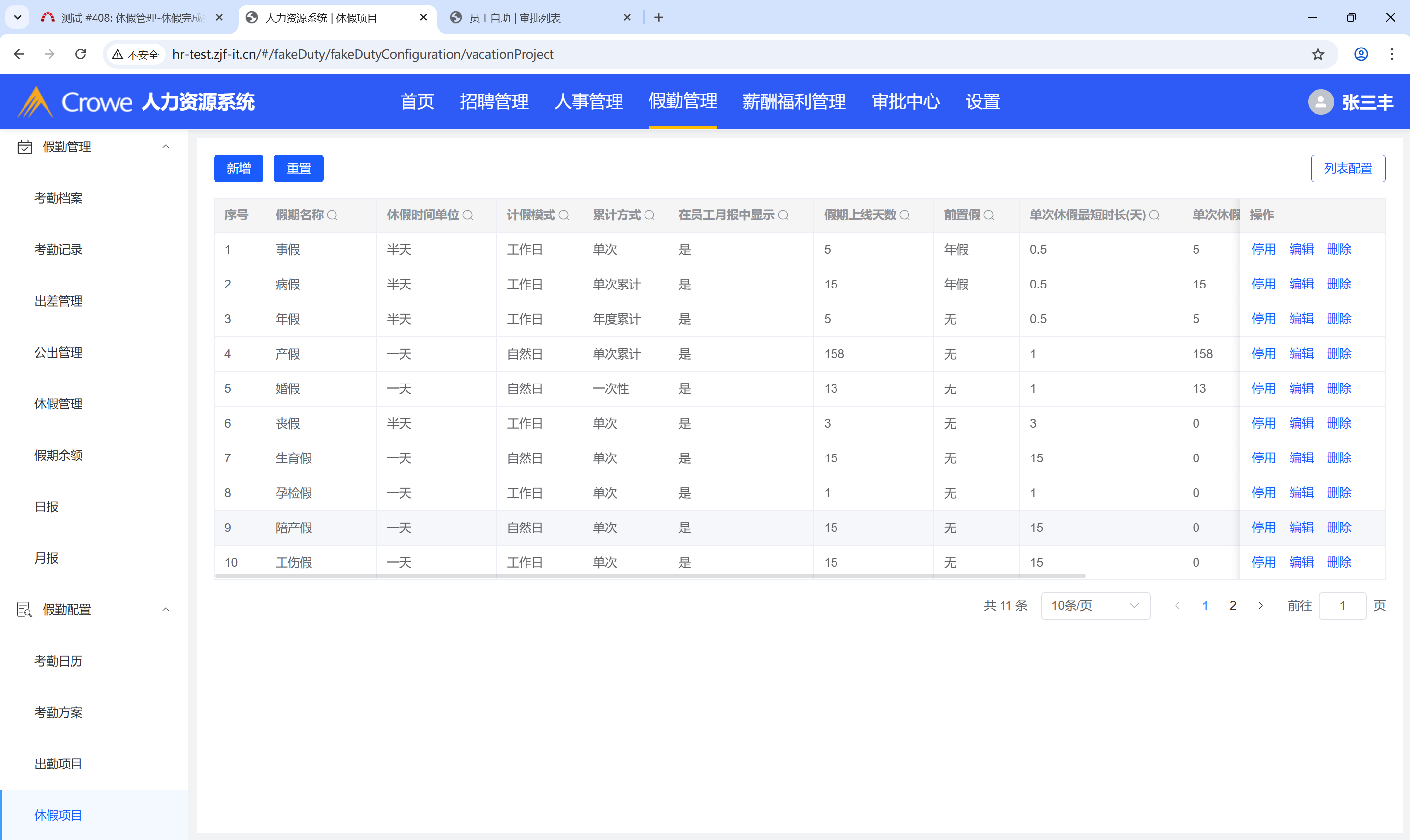Screen dimensions: 1410x840
Task: Click the 假期上线天数 column search icon
Action: click(x=904, y=215)
